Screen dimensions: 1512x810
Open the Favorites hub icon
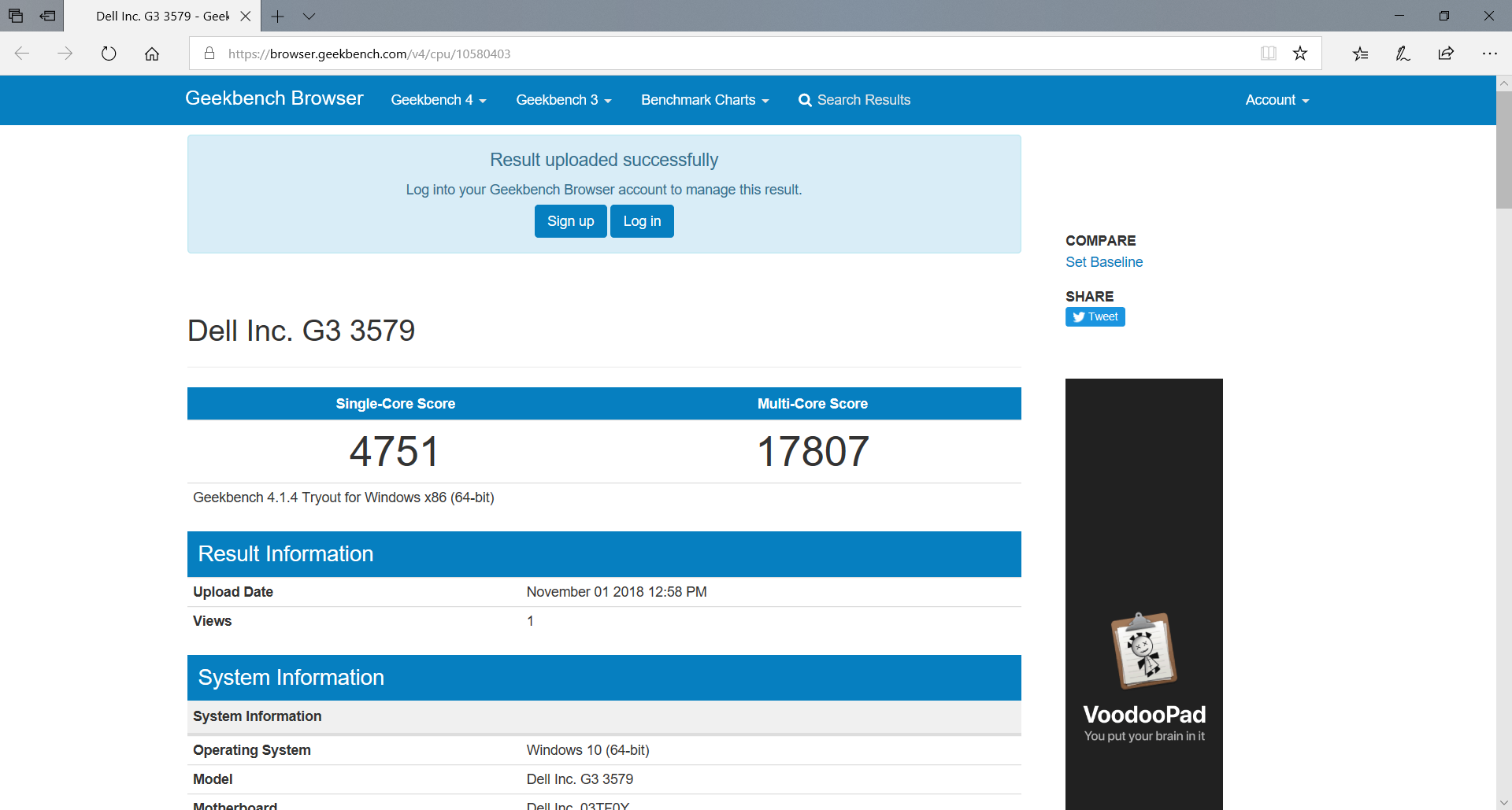1360,54
